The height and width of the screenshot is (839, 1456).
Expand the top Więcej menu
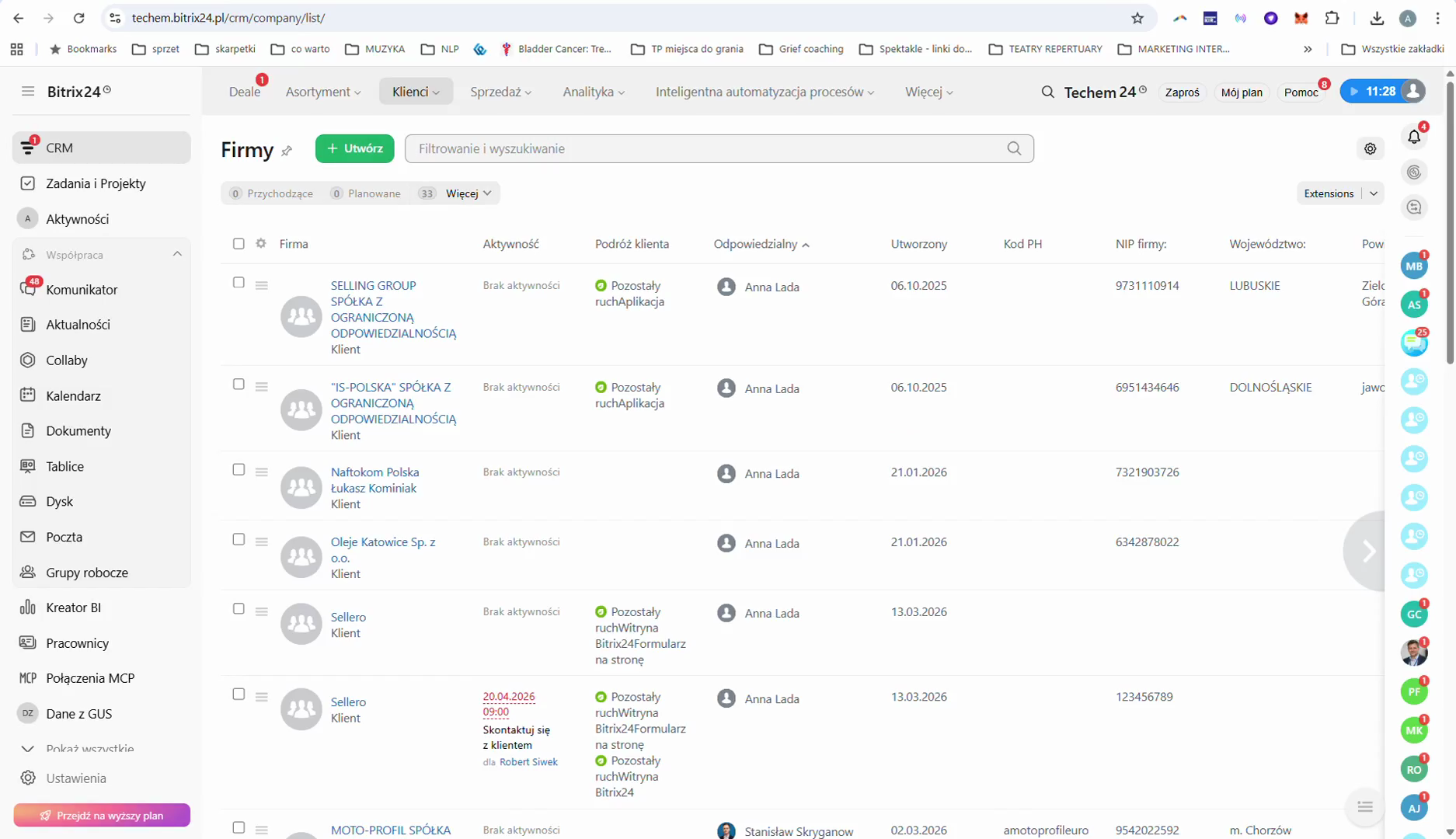click(929, 92)
